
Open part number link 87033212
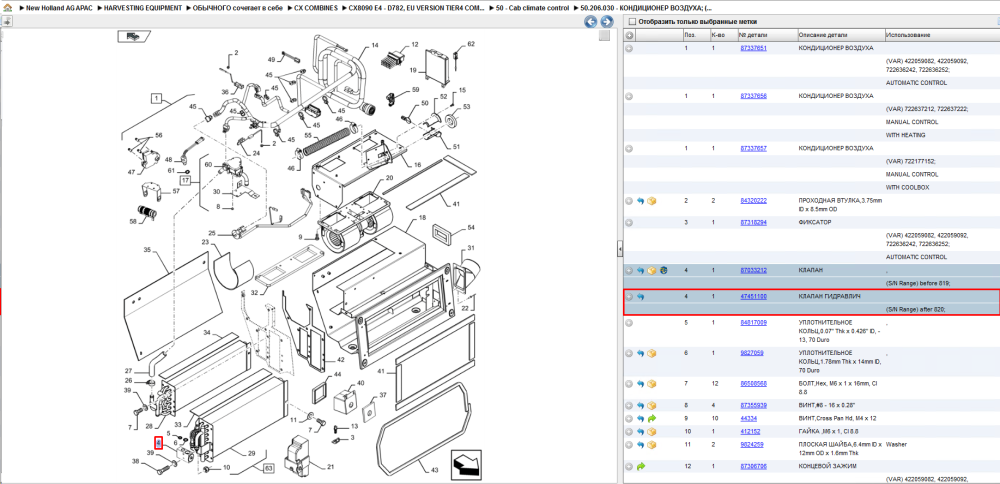753,270
